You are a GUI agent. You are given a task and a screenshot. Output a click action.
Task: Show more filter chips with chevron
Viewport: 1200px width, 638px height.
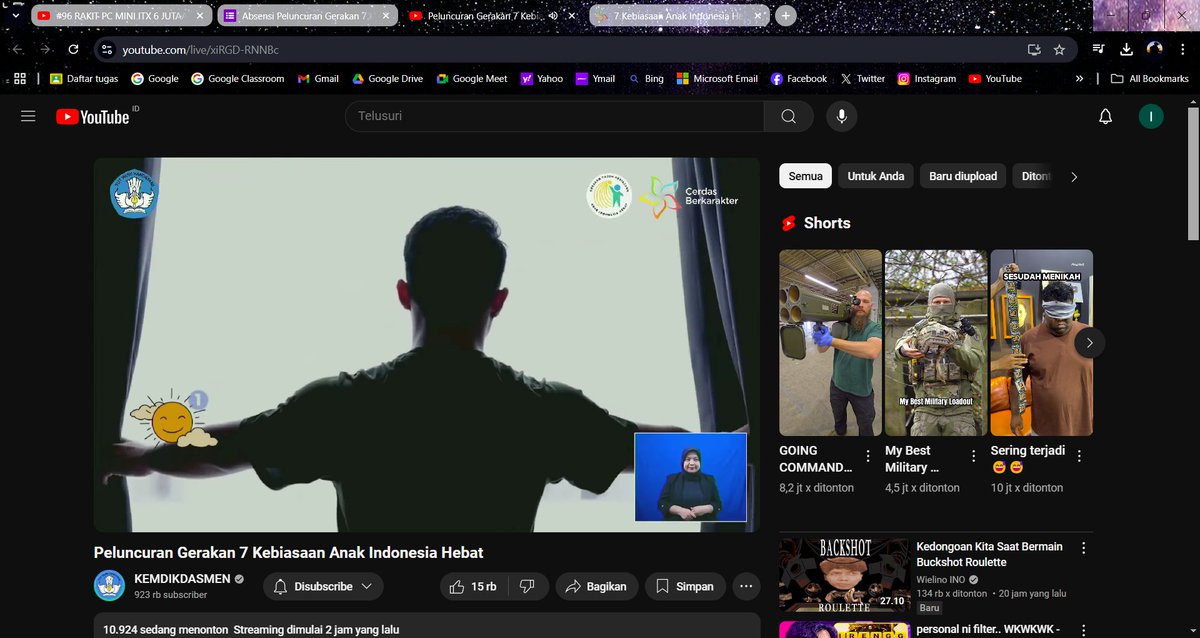pyautogui.click(x=1074, y=177)
